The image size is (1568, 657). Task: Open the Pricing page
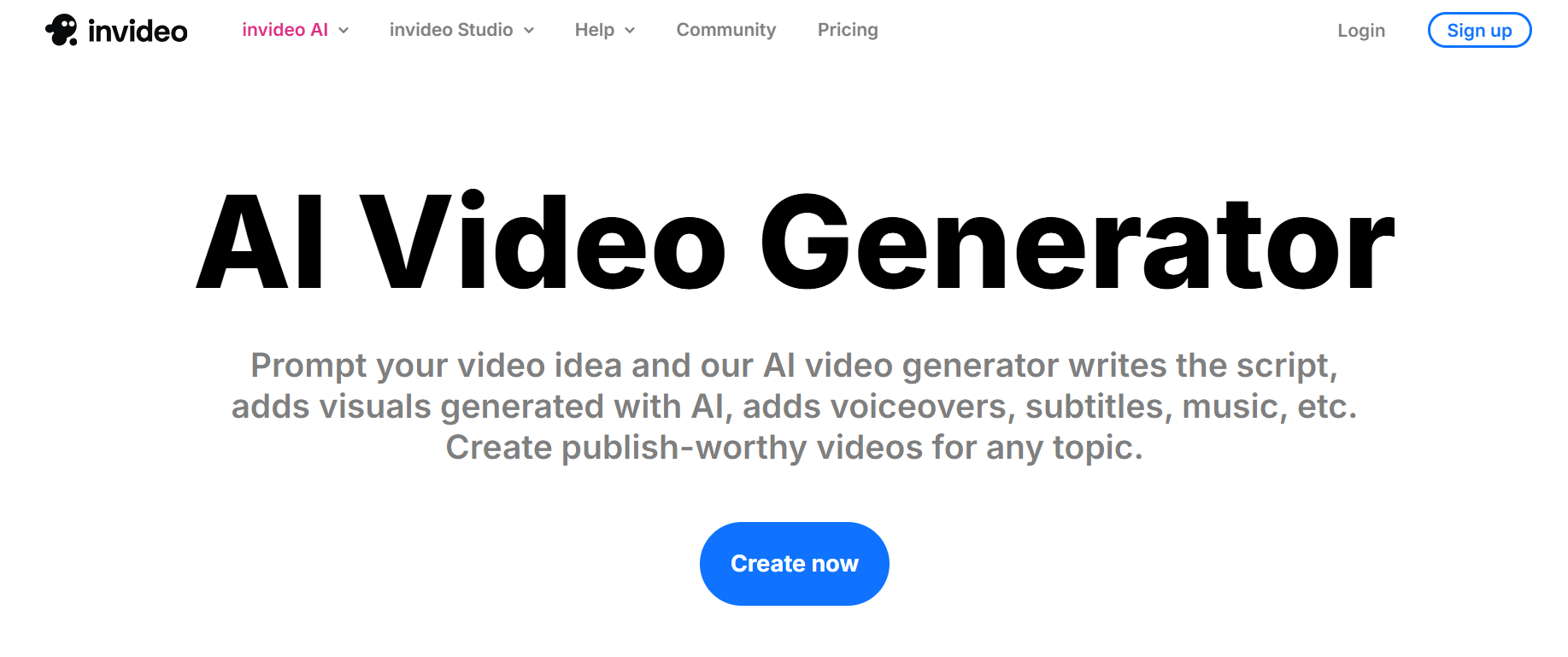[x=848, y=30]
